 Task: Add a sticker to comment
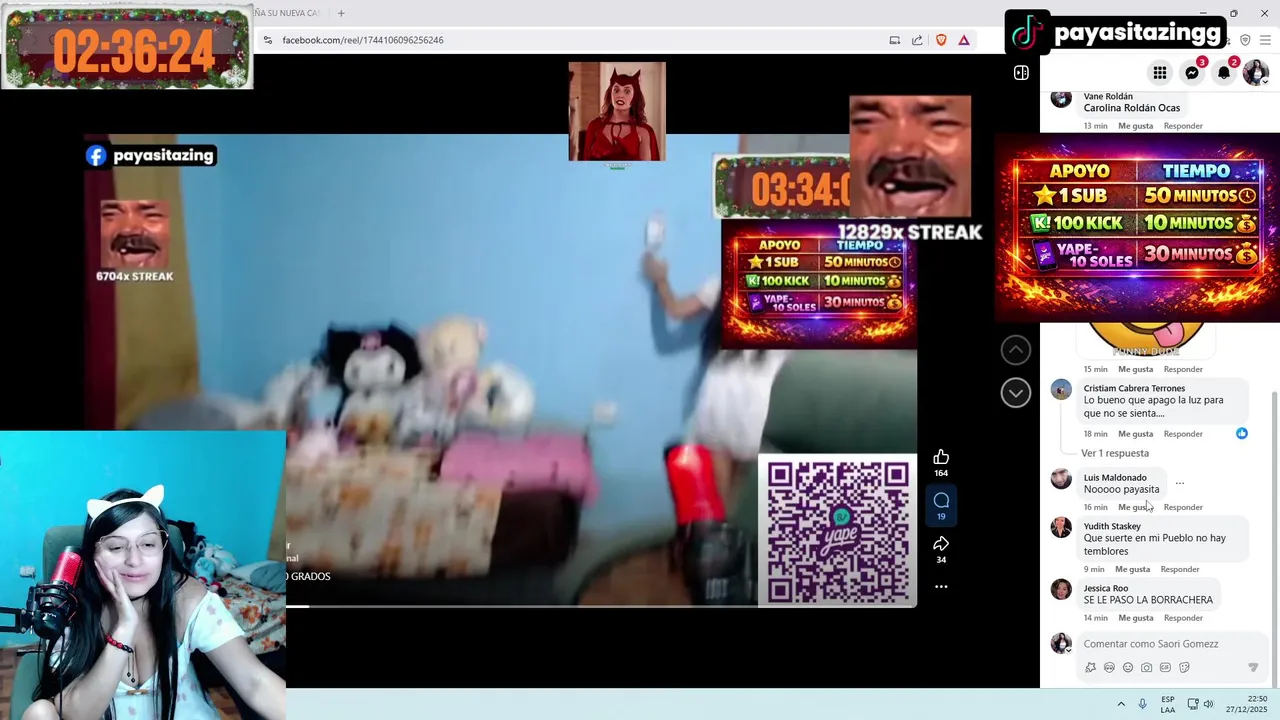coord(1184,667)
